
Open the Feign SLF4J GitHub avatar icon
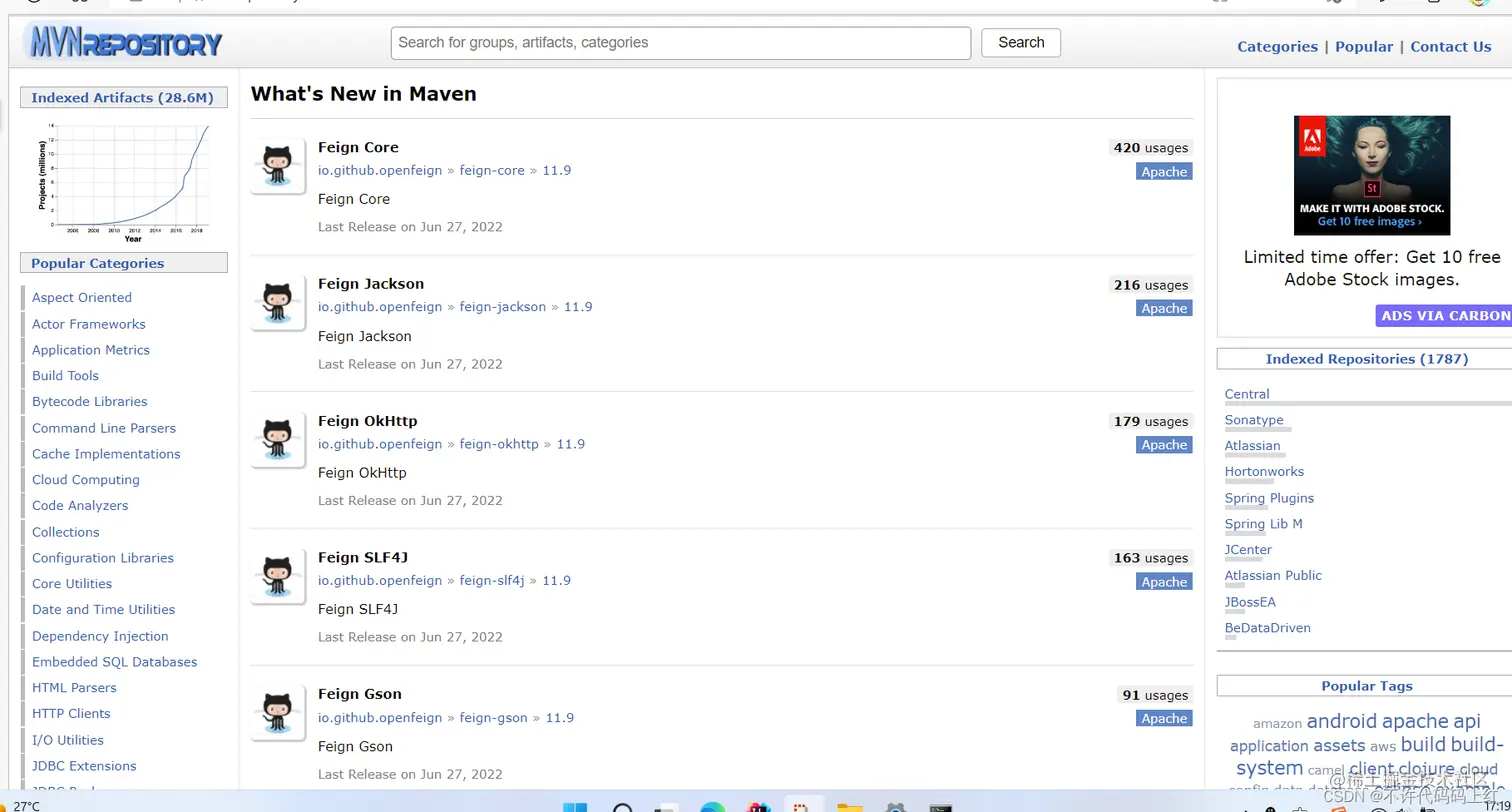click(277, 577)
